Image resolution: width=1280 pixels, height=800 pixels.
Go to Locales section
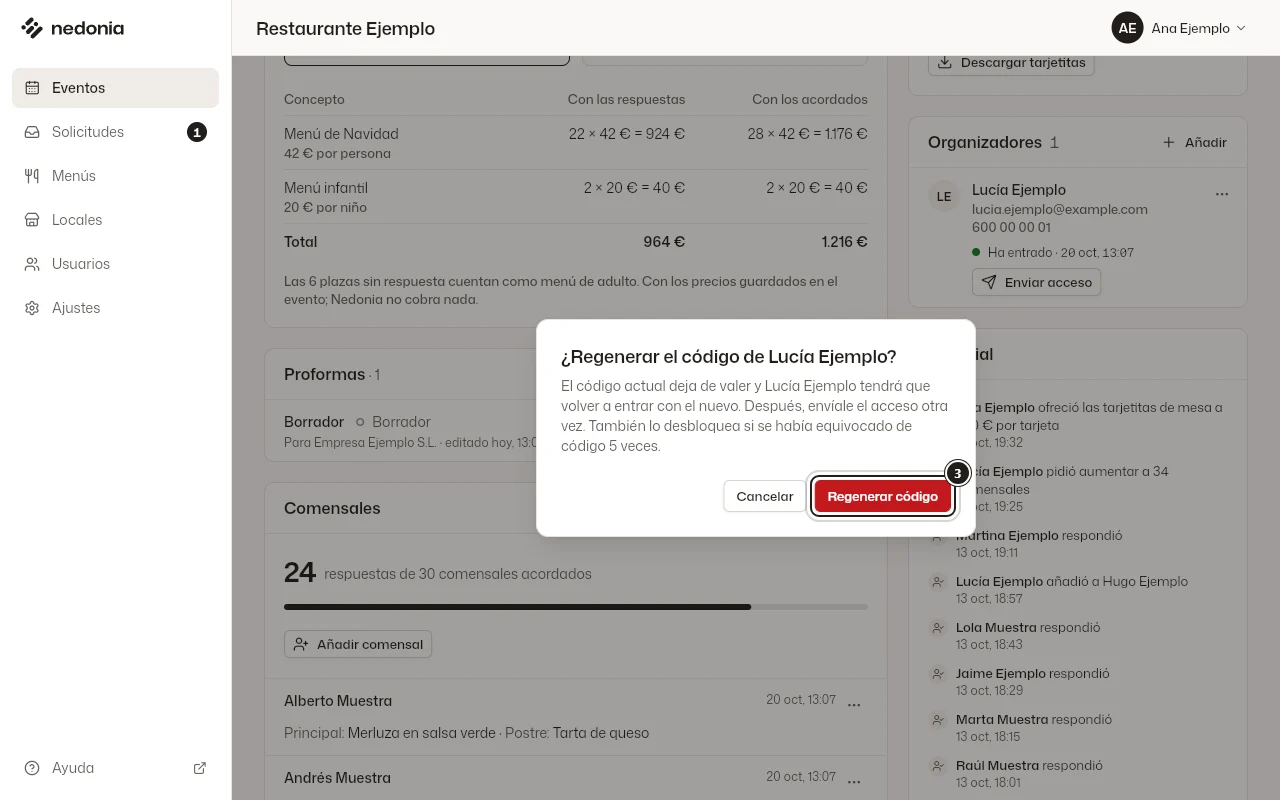(115, 220)
